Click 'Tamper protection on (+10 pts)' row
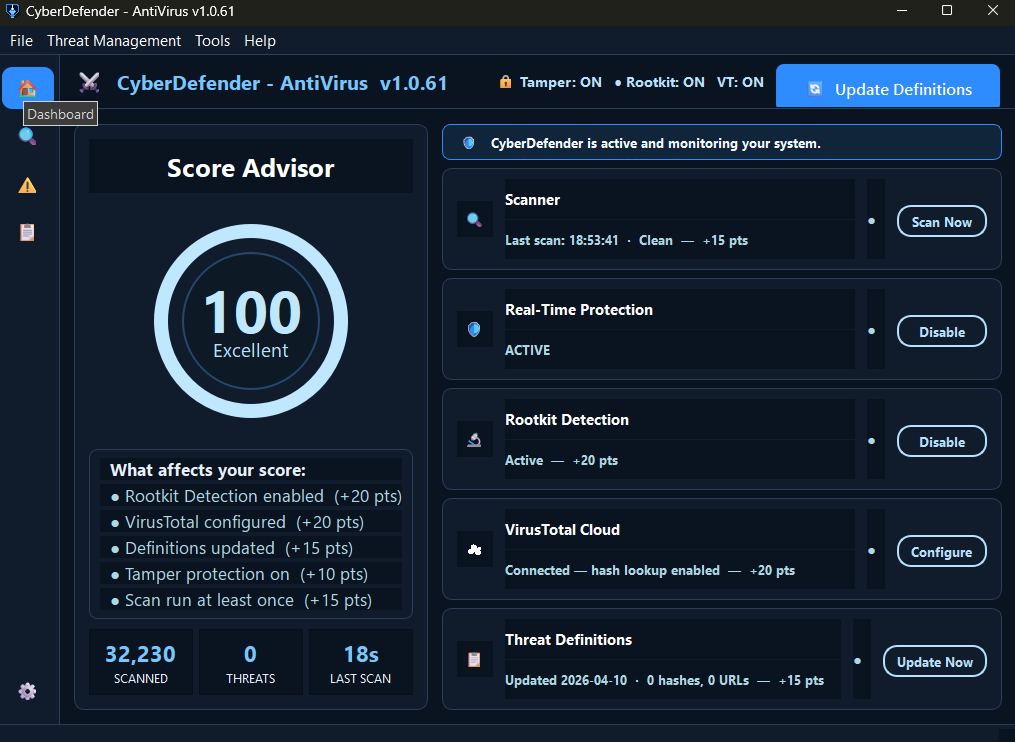 (251, 574)
